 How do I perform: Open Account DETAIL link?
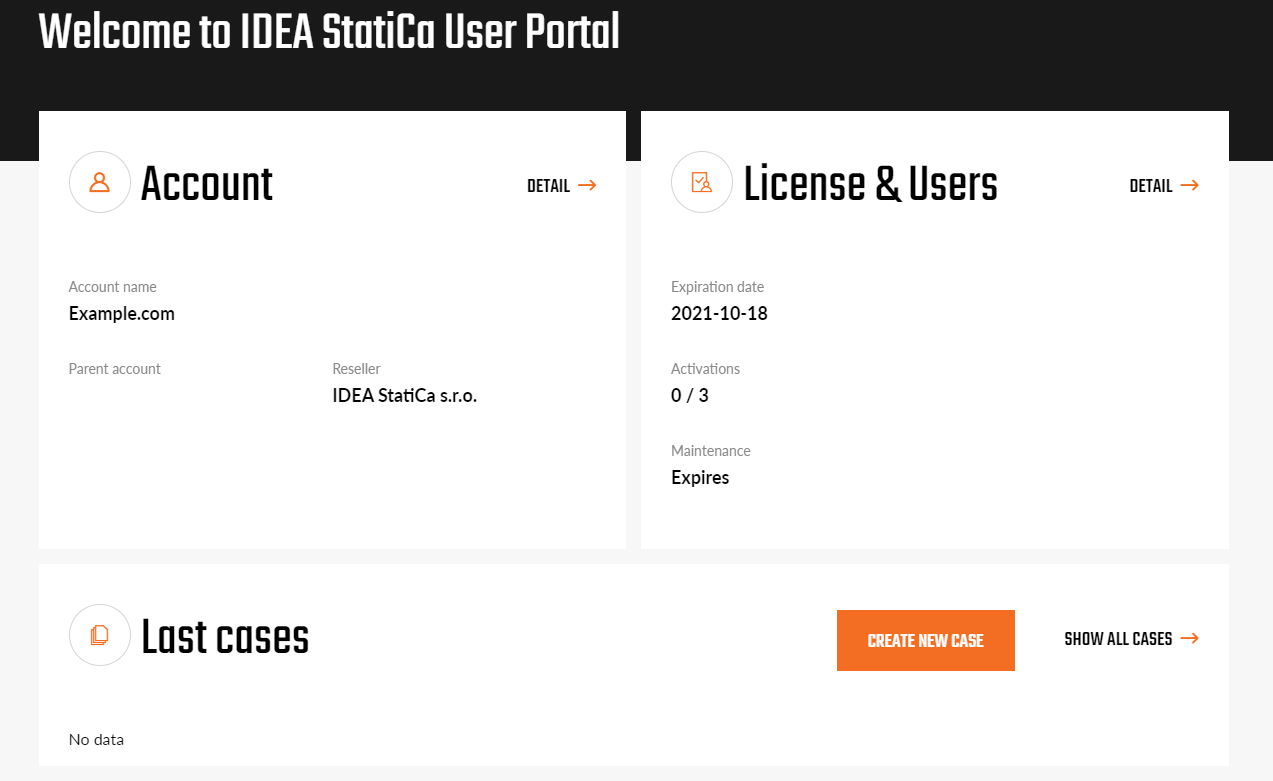(x=549, y=186)
